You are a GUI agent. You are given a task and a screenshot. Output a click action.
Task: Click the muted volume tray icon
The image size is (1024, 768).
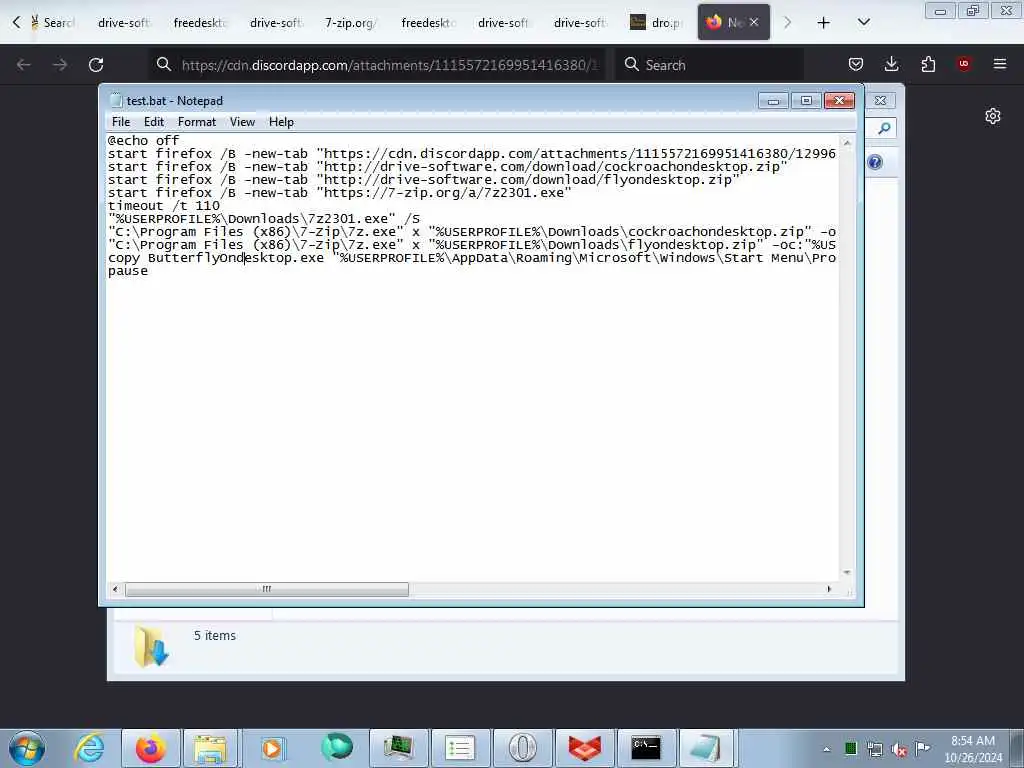point(899,750)
